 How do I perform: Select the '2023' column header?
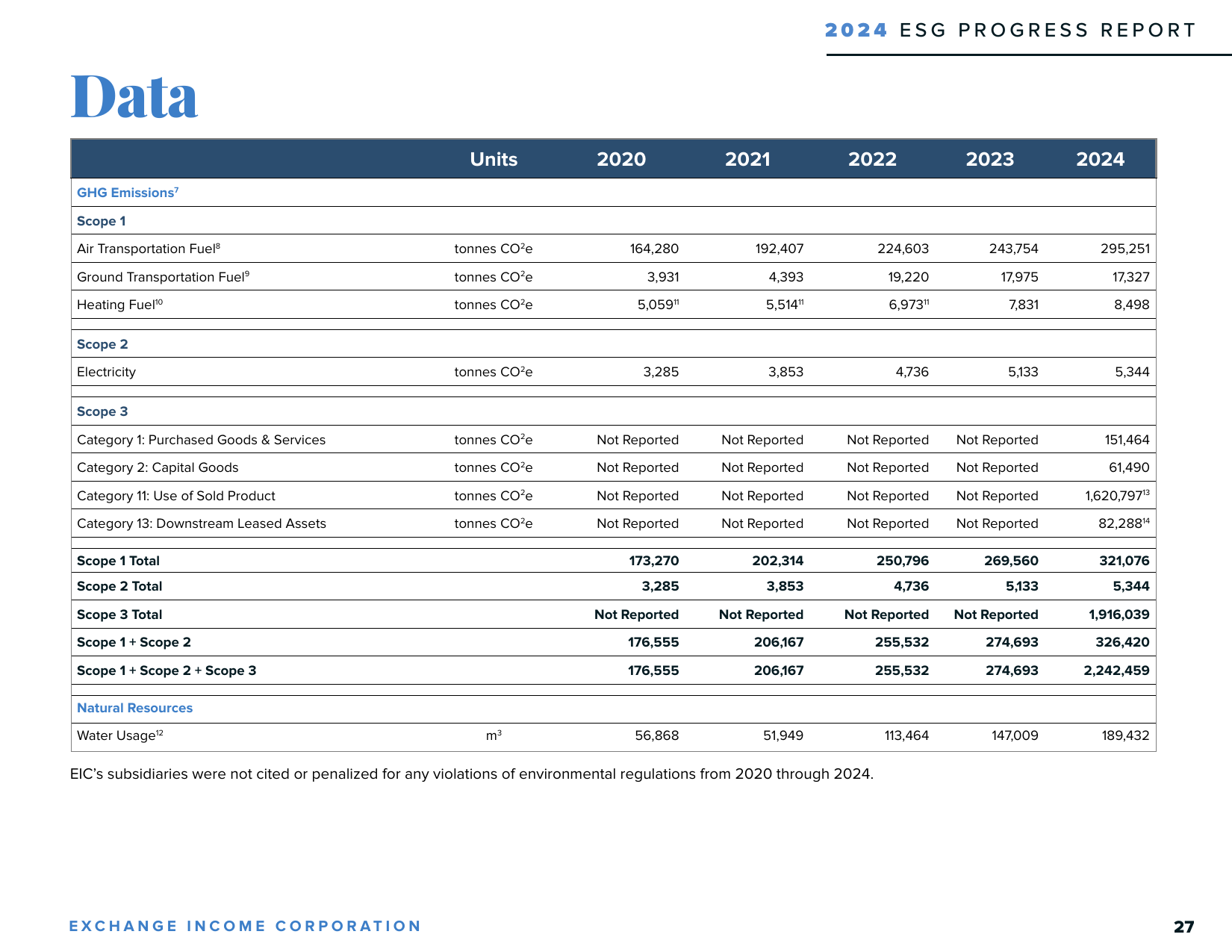pos(990,159)
